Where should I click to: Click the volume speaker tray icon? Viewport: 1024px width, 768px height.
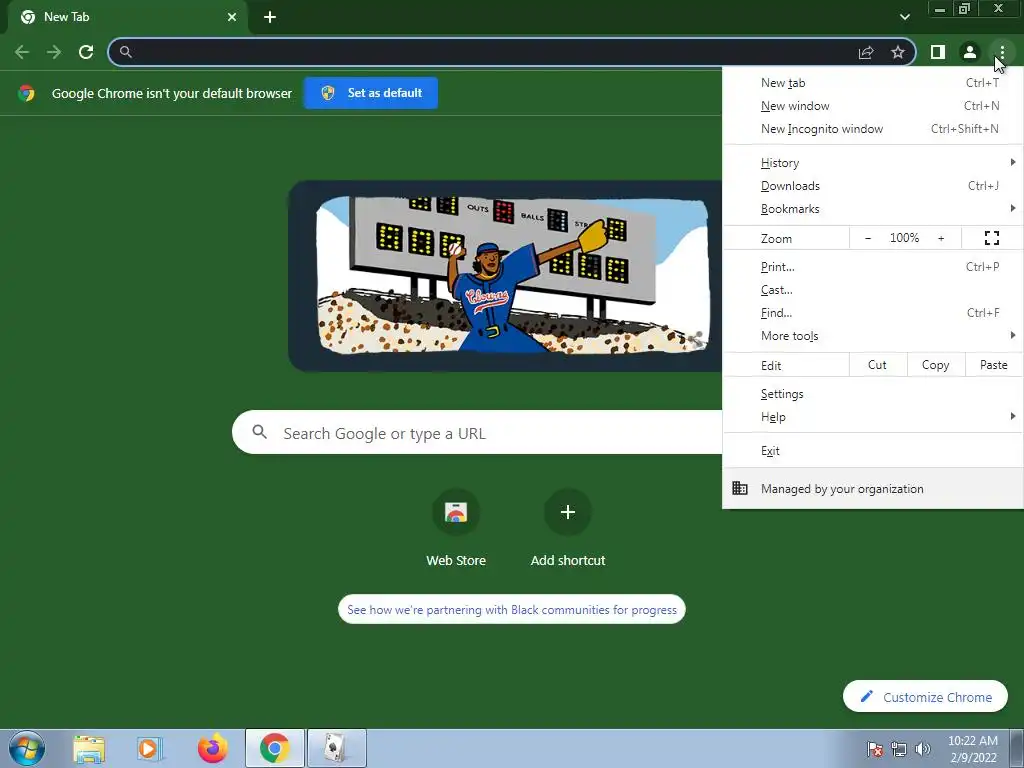point(923,749)
